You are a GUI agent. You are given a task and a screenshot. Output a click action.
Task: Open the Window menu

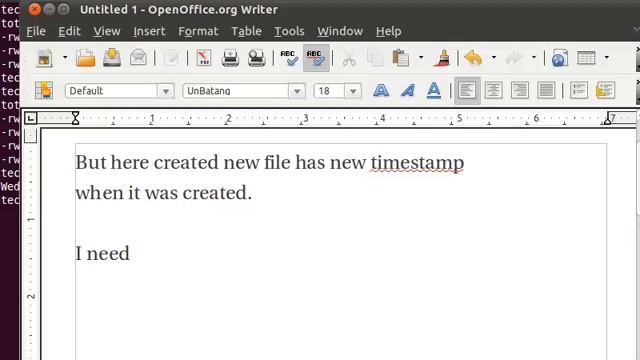pyautogui.click(x=340, y=31)
